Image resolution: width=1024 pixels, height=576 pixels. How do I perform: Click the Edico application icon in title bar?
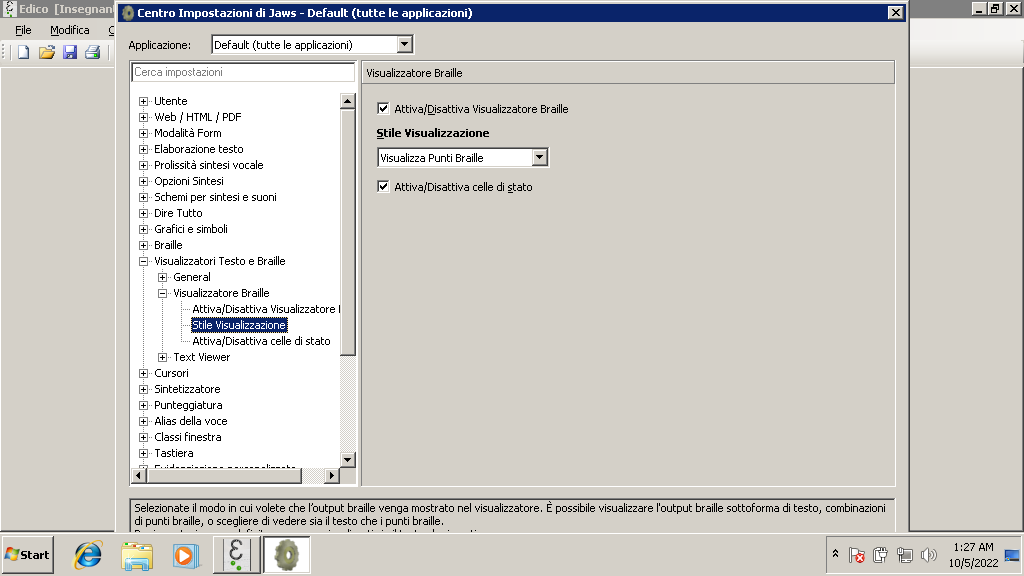[9, 8]
